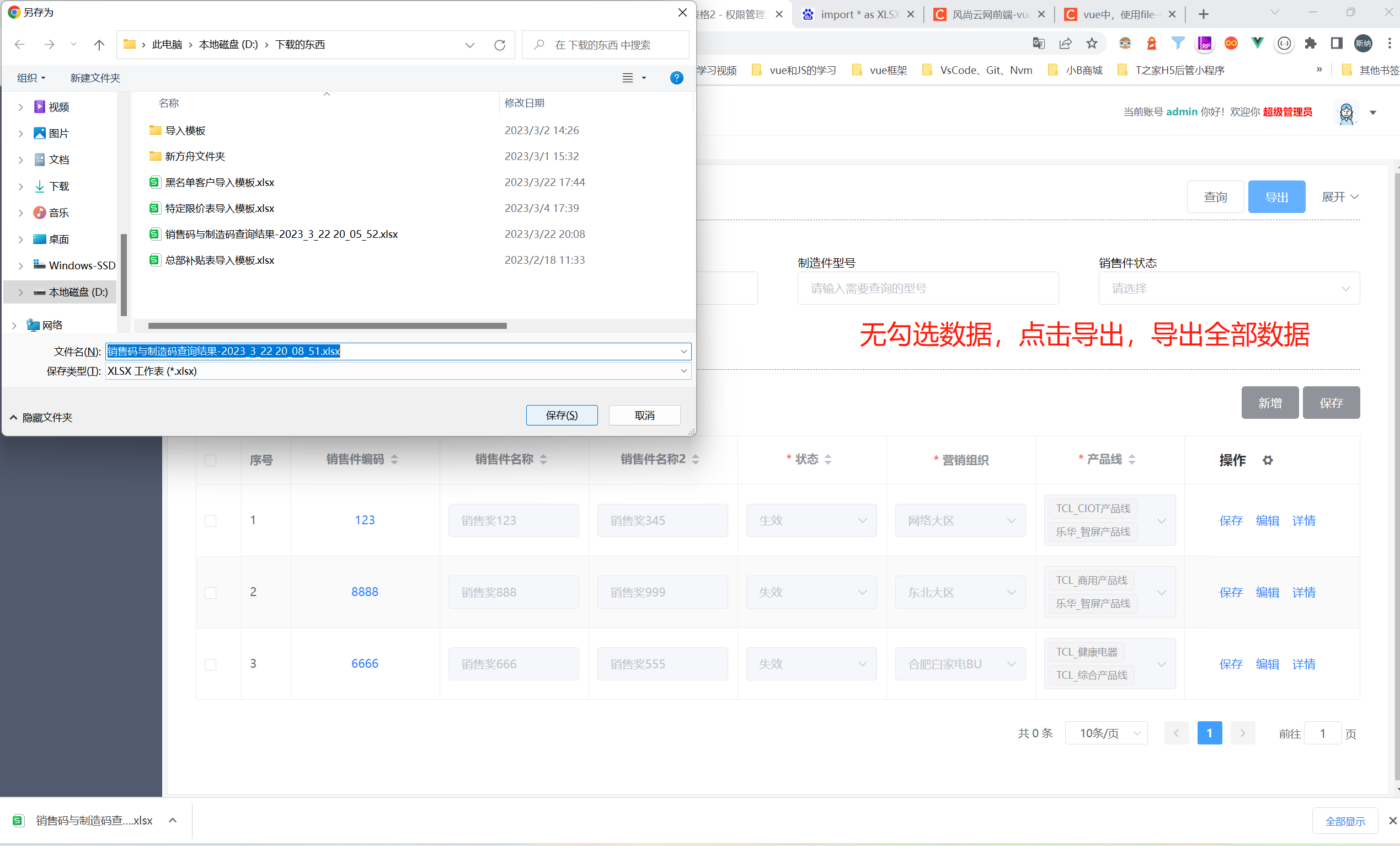Open Chrome extensions puzzle icon

point(1310,43)
